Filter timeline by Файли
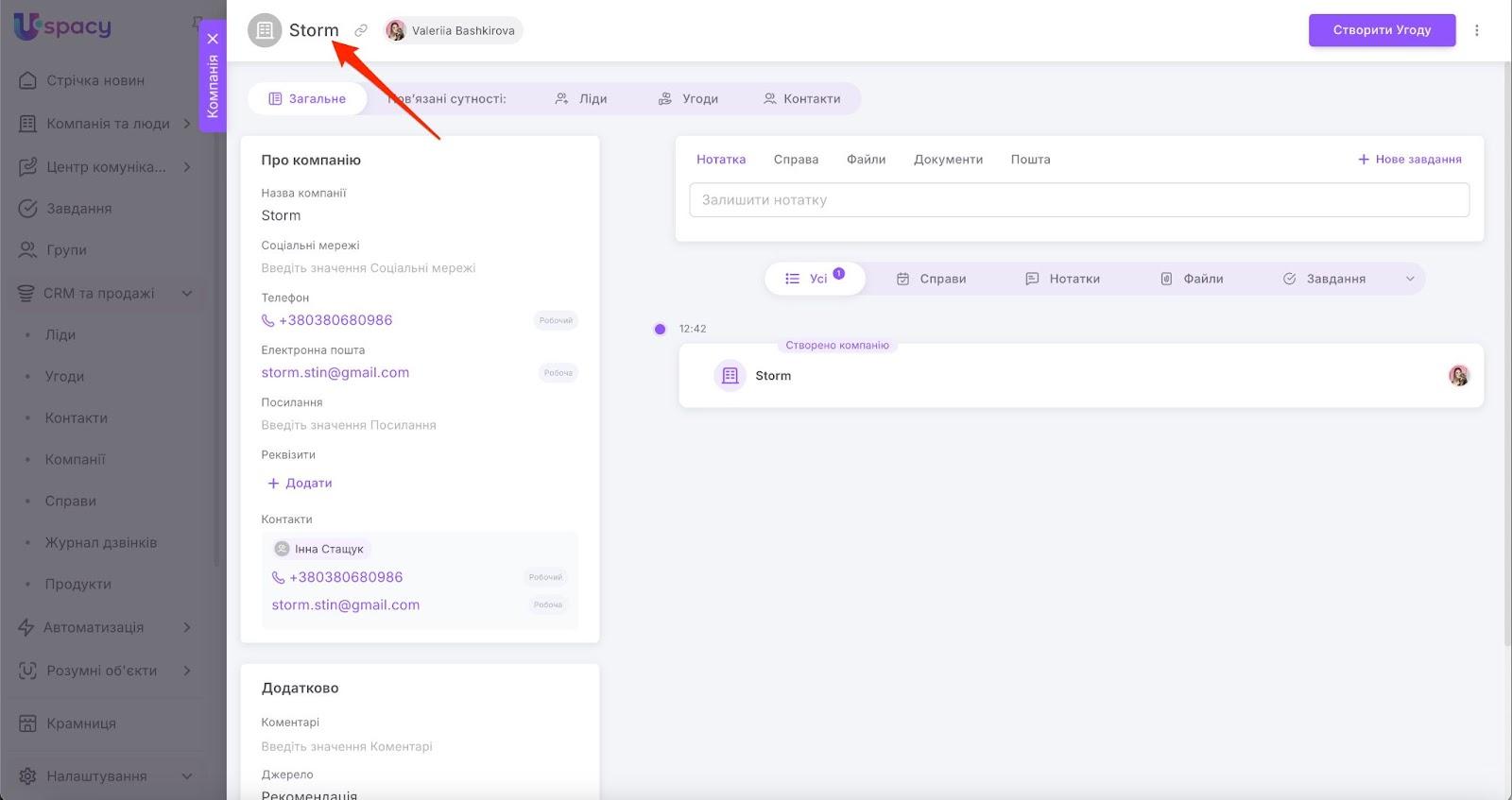Image resolution: width=1512 pixels, height=800 pixels. click(x=1191, y=279)
